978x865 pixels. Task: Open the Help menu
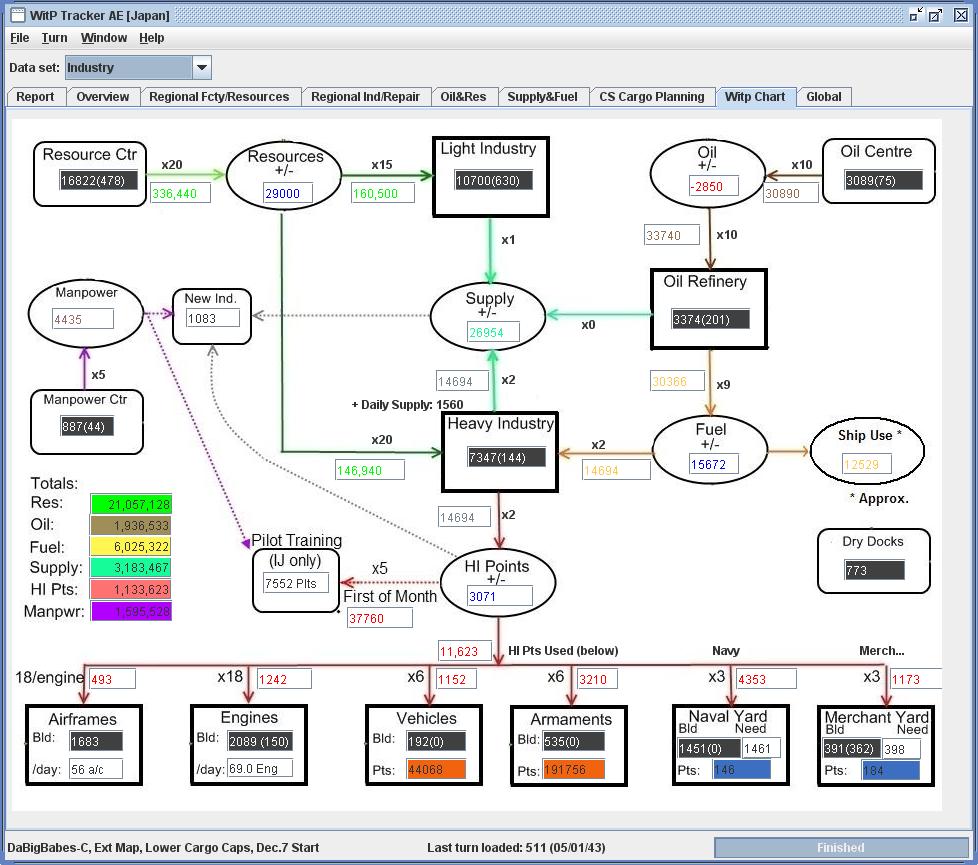tap(152, 38)
